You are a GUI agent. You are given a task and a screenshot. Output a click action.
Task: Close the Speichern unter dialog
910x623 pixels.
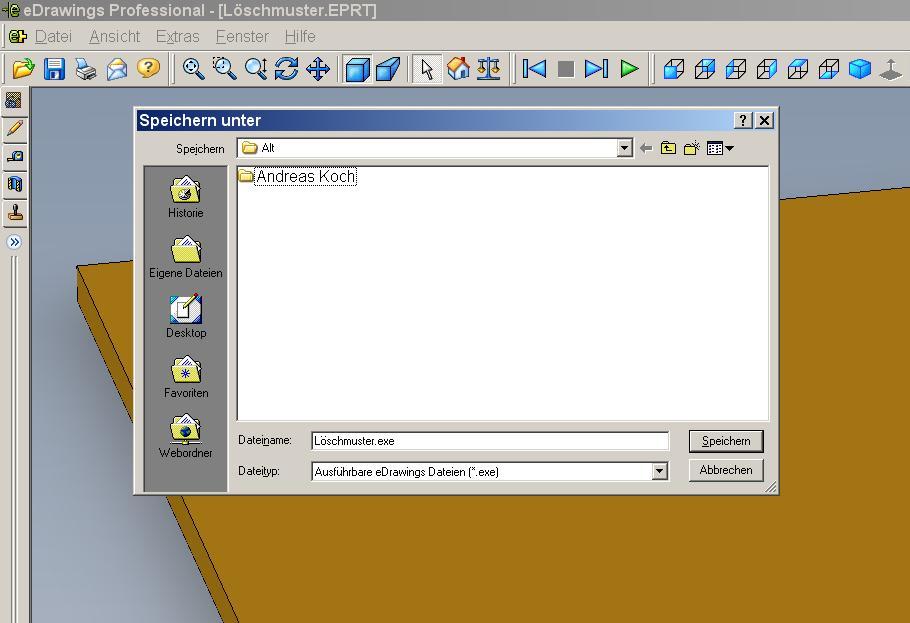click(x=764, y=120)
